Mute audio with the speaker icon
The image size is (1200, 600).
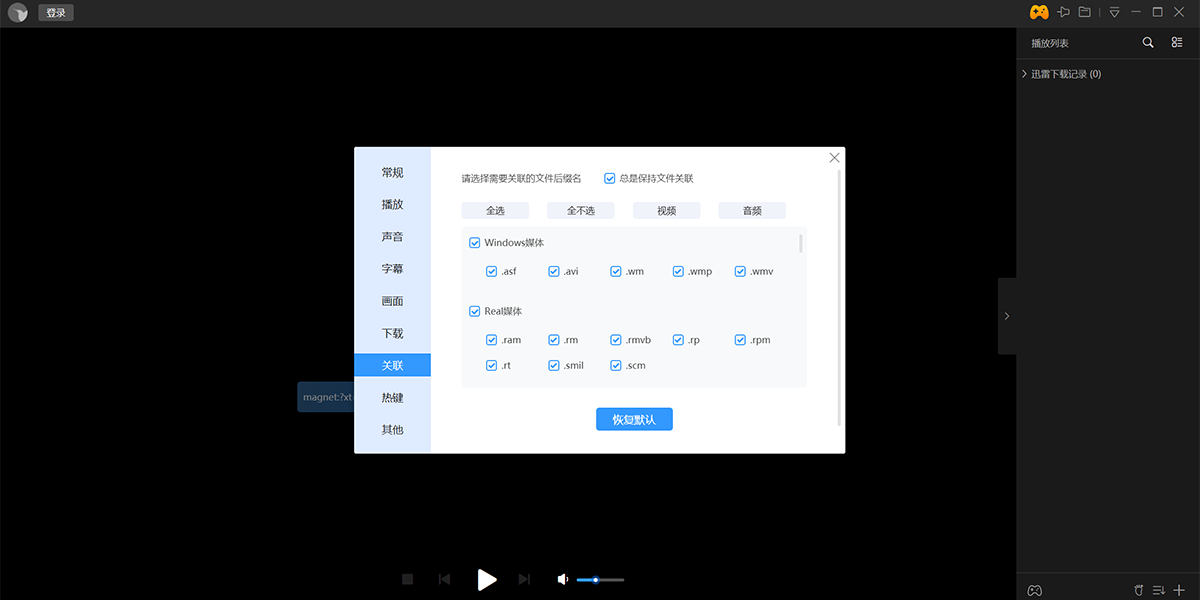coord(563,579)
